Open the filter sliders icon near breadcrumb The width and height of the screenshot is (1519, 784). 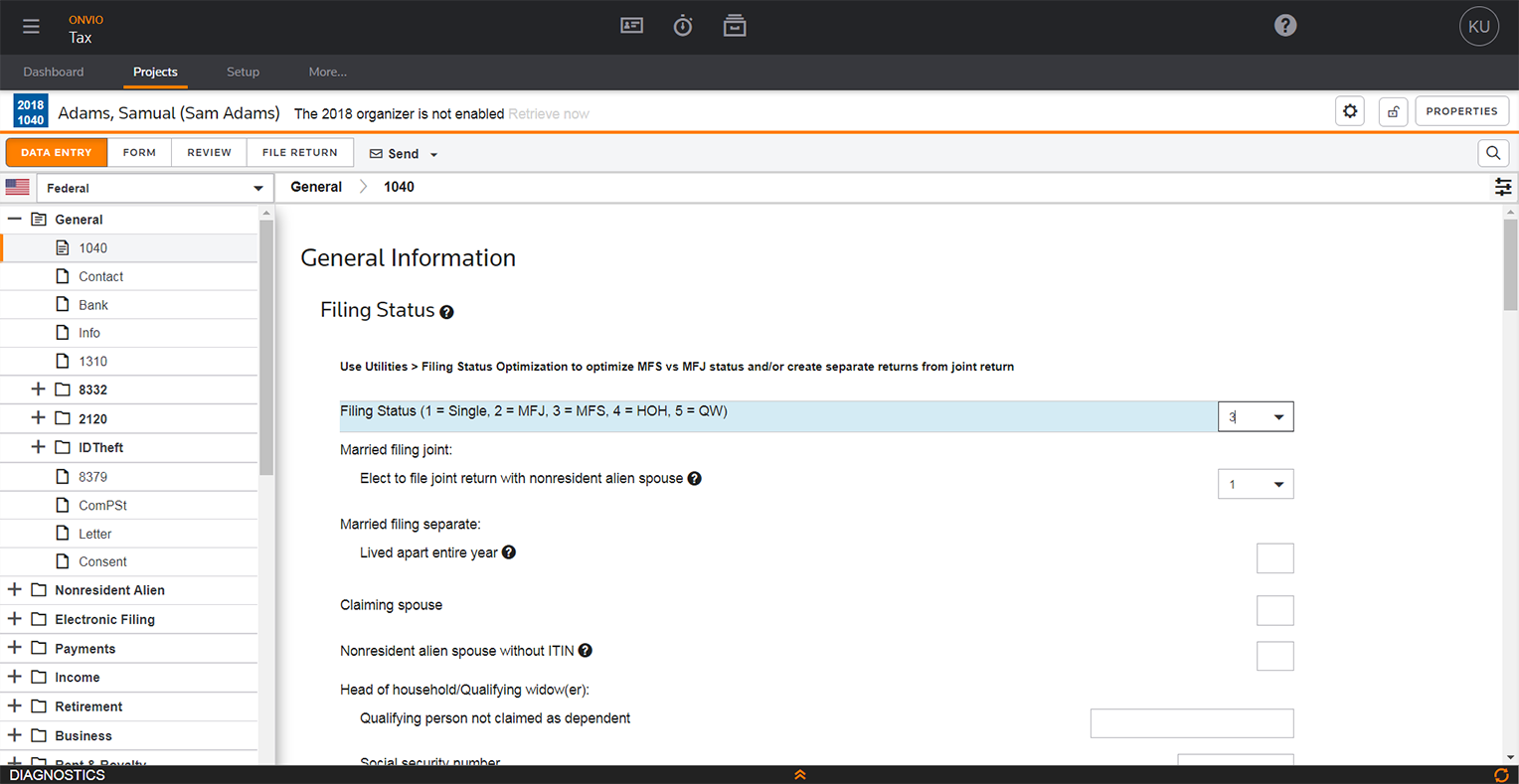[x=1502, y=187]
